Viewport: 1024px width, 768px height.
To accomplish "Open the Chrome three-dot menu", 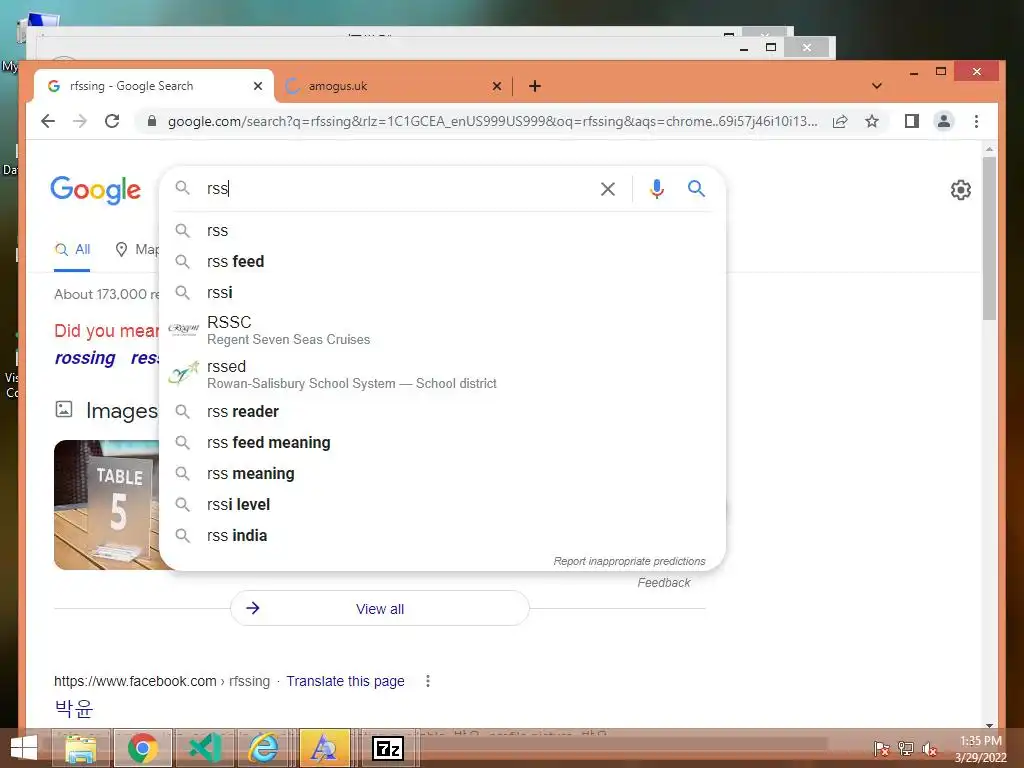I will (976, 121).
